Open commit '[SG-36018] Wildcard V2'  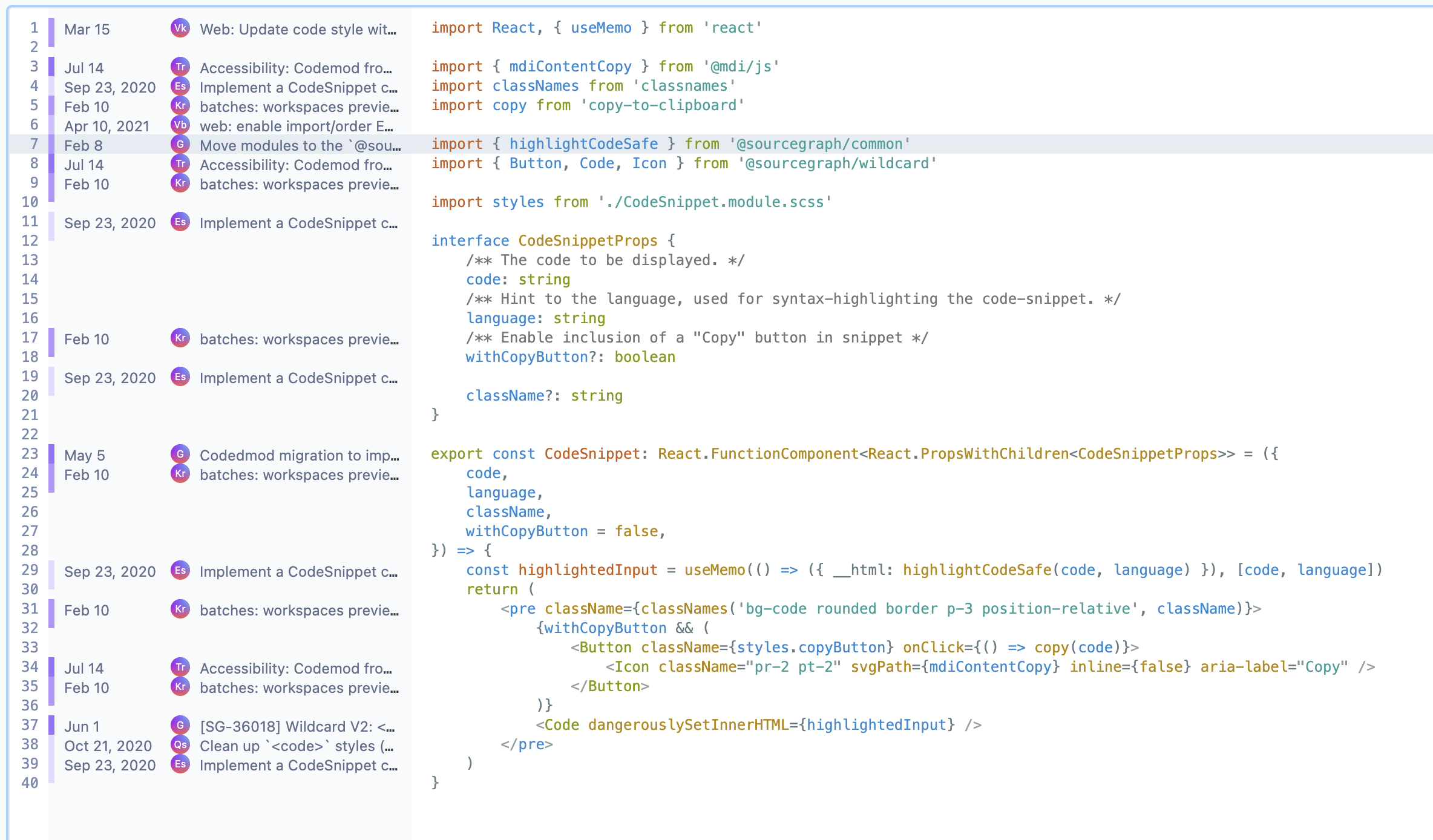pyautogui.click(x=297, y=726)
